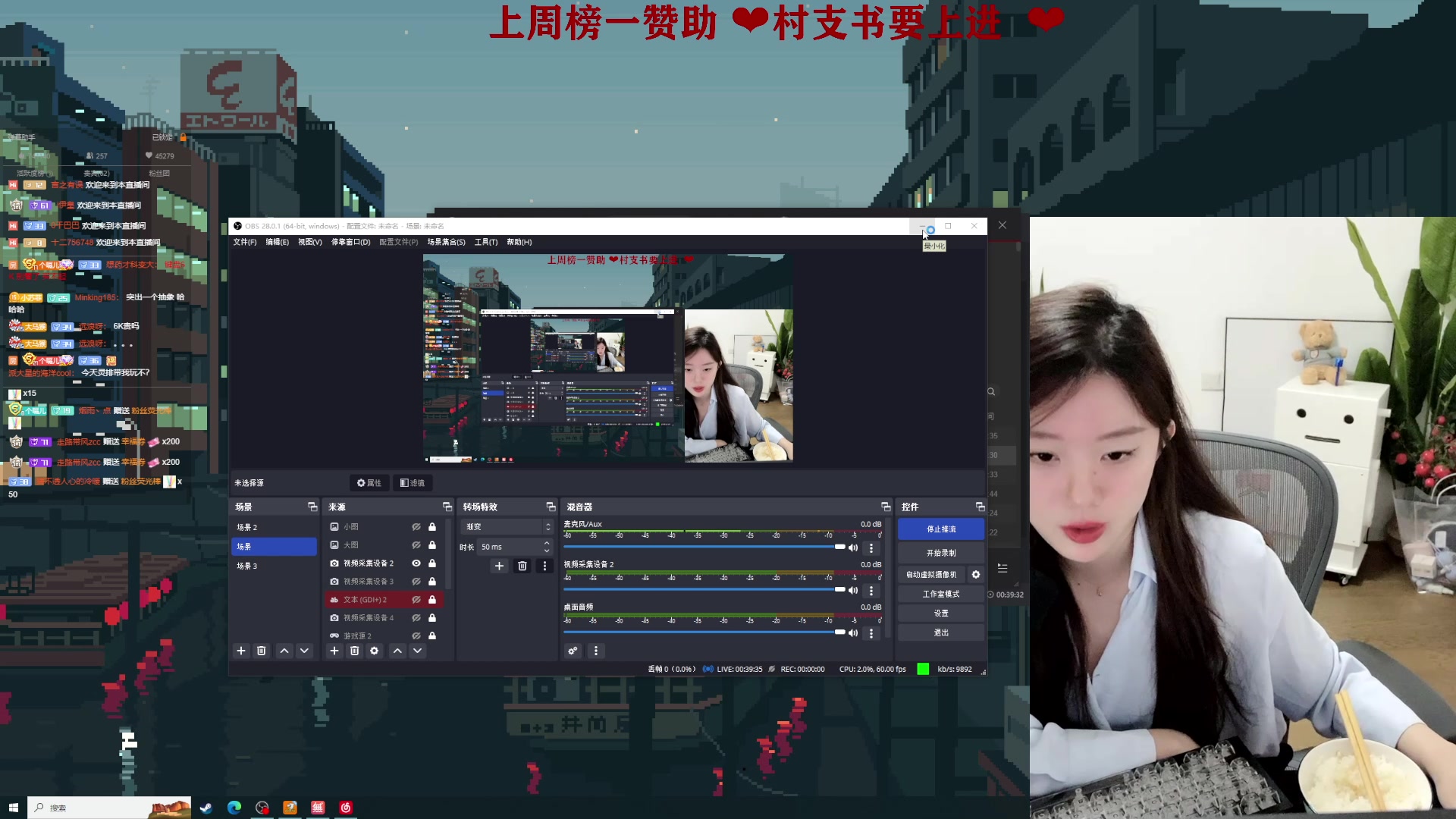The width and height of the screenshot is (1456, 819).
Task: Click the mixer options menu icon
Action: point(596,651)
